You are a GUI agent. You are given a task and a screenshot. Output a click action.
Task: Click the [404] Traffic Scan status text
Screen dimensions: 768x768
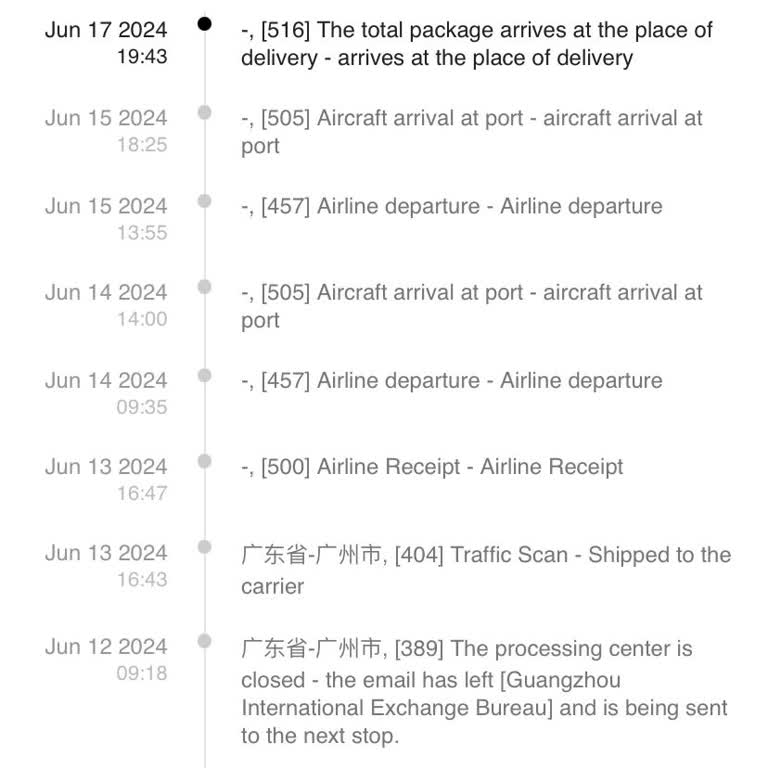pos(486,570)
